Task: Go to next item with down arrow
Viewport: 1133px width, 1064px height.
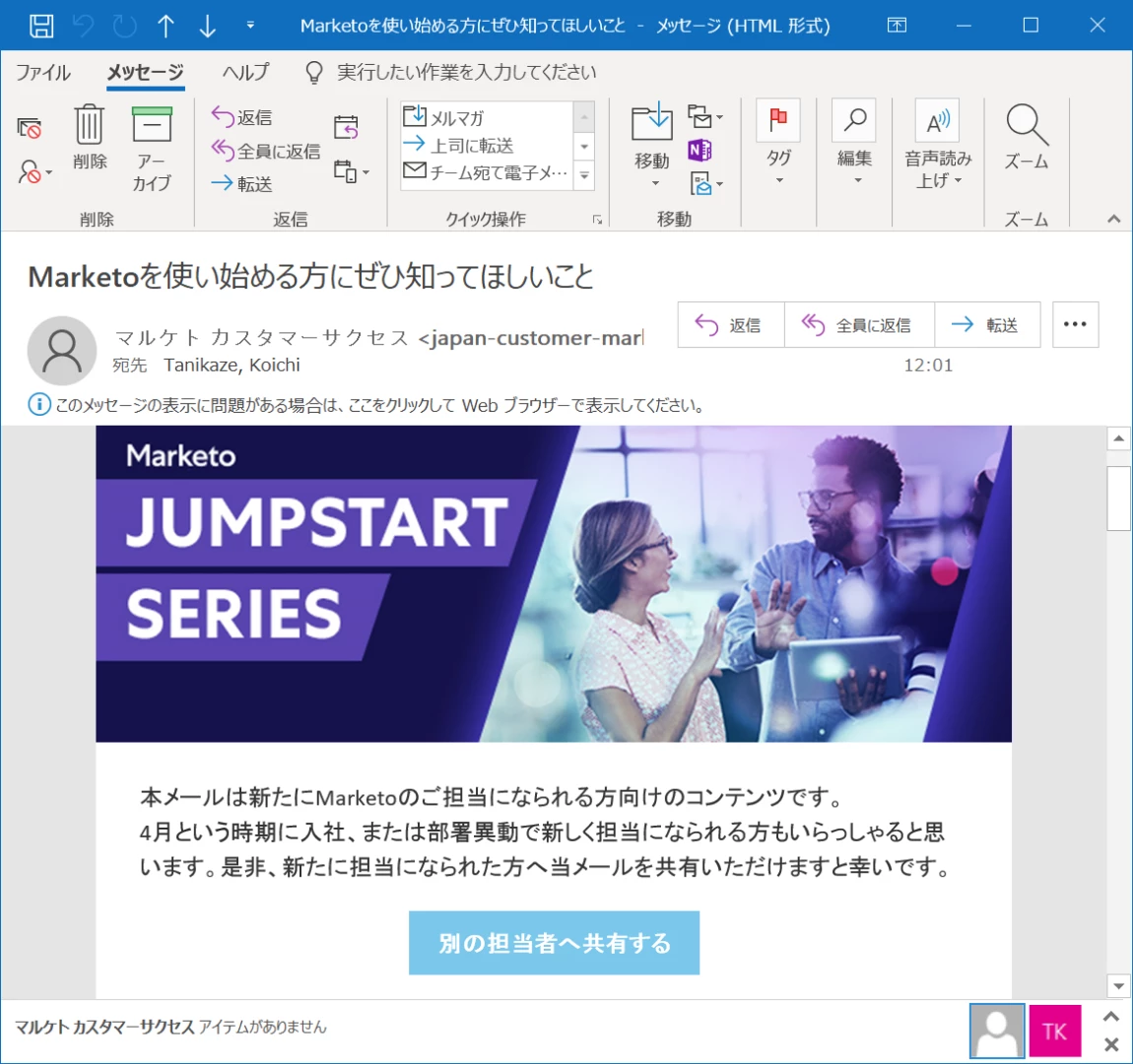Action: click(x=207, y=26)
